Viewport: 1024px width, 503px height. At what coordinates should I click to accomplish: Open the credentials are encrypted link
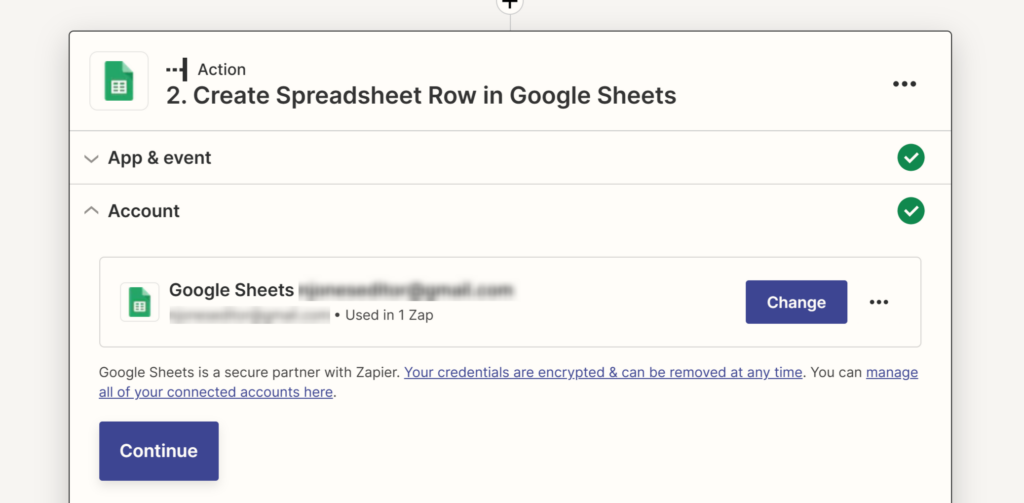point(603,372)
